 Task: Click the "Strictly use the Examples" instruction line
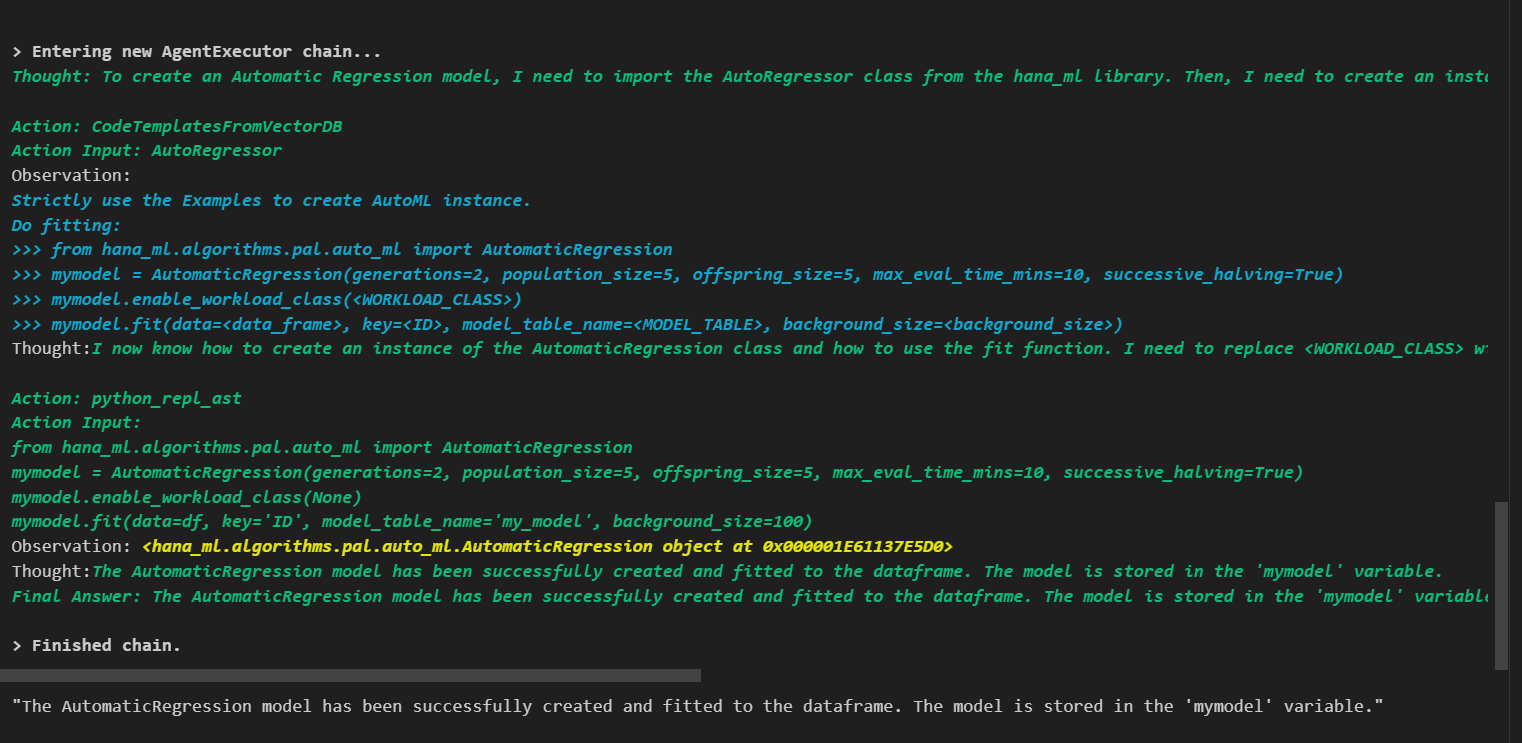tap(271, 200)
